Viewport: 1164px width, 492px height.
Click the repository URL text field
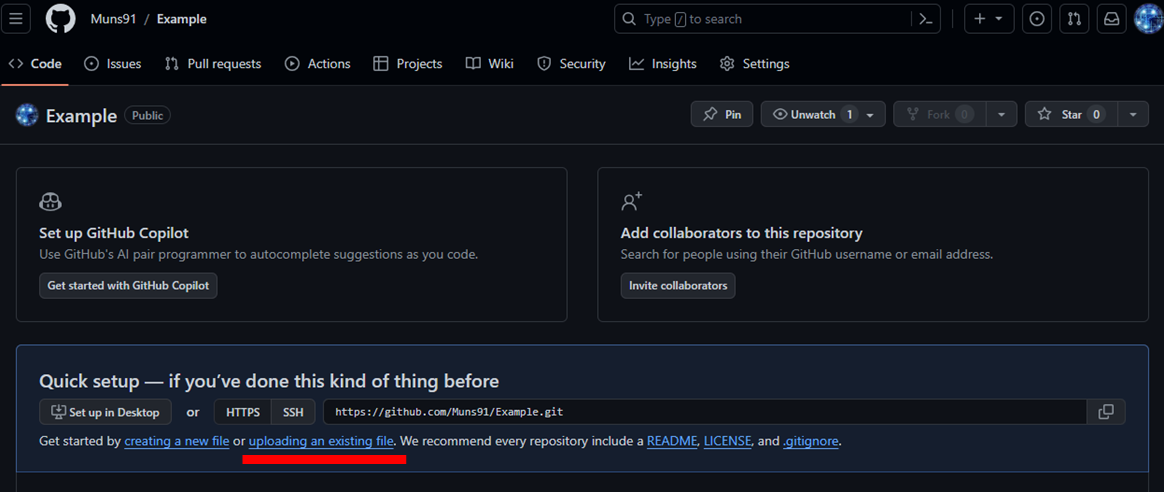click(705, 411)
